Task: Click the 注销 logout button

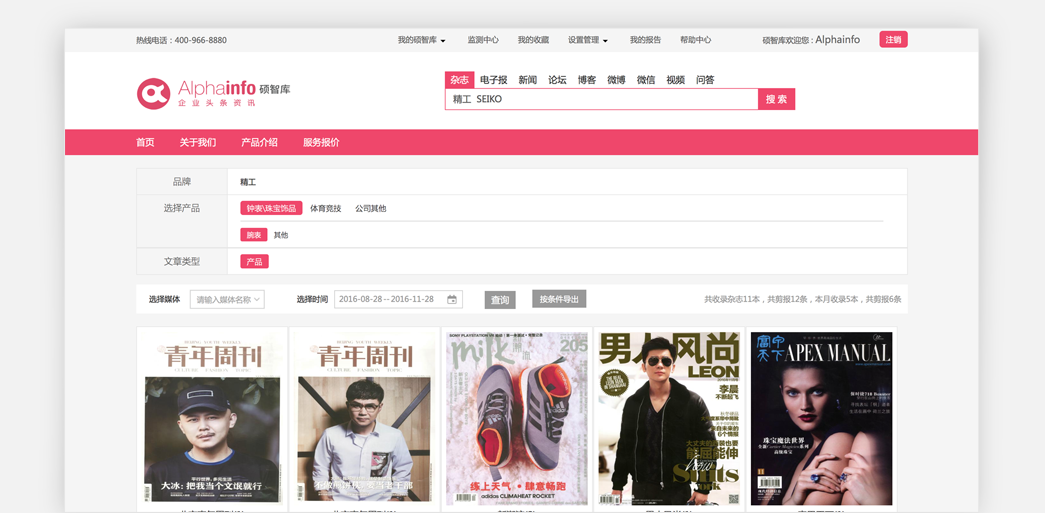Action: (893, 39)
